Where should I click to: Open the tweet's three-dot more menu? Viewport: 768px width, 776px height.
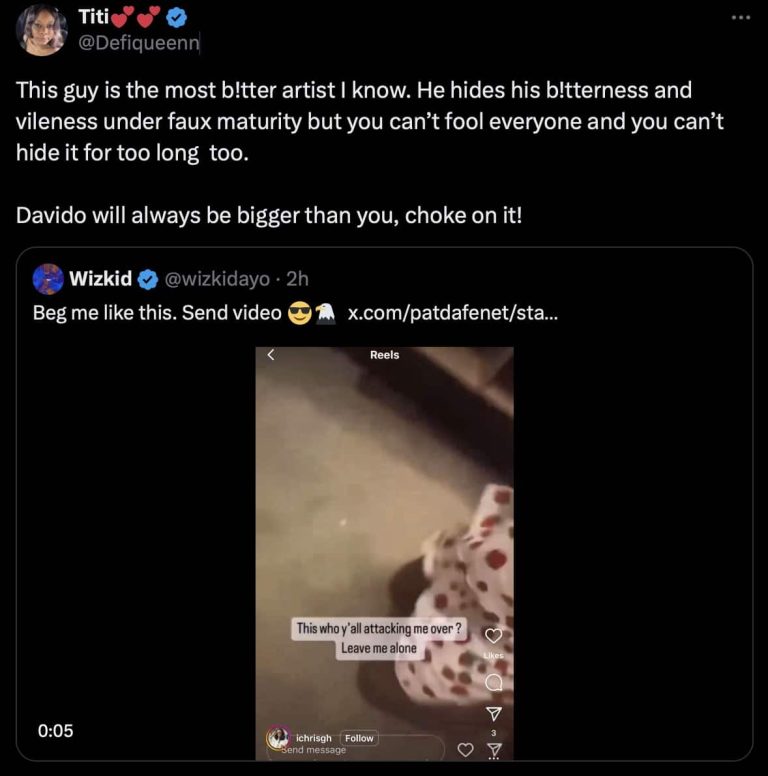click(x=739, y=17)
